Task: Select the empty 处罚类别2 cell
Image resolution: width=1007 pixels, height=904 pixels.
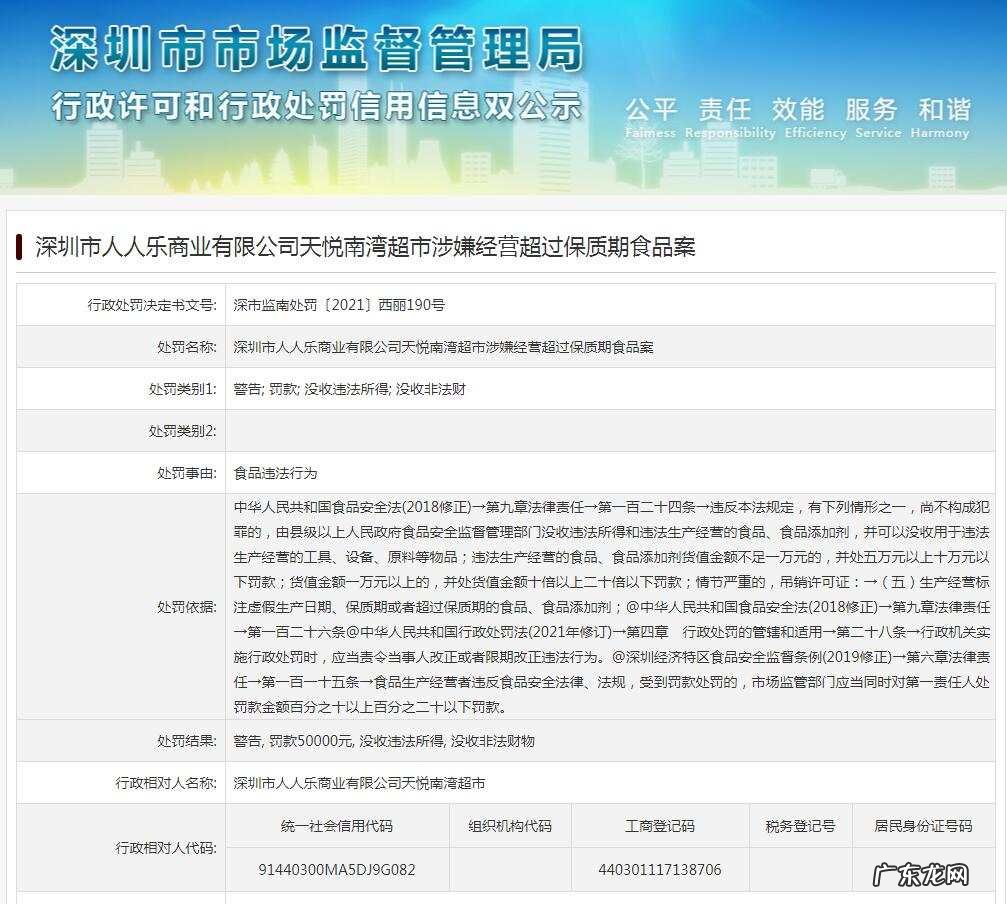Action: point(600,430)
